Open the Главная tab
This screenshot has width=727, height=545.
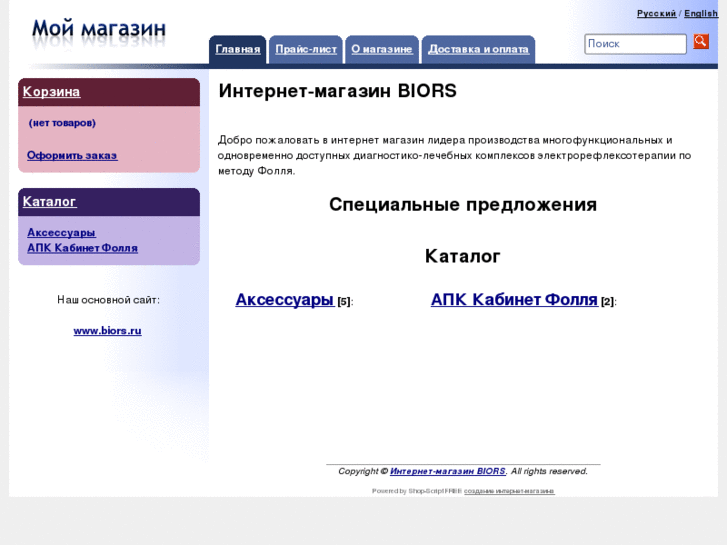click(237, 49)
